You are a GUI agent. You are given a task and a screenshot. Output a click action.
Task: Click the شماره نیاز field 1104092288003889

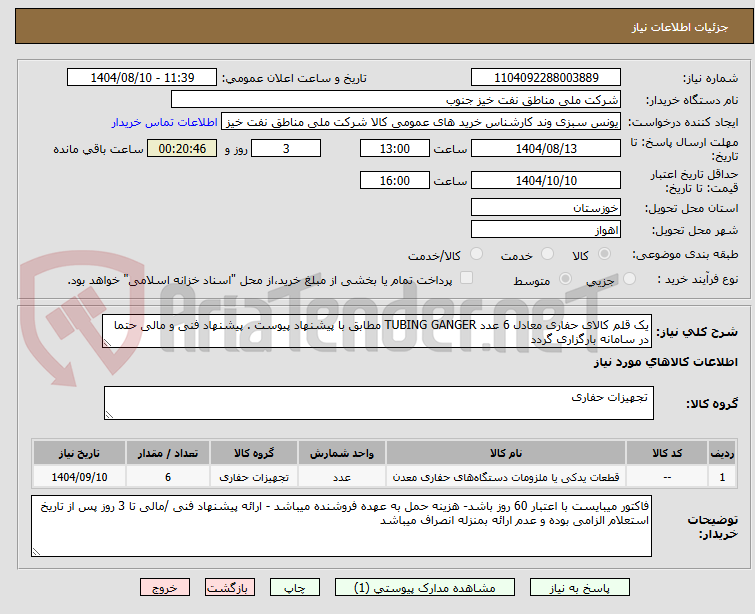[x=546, y=78]
